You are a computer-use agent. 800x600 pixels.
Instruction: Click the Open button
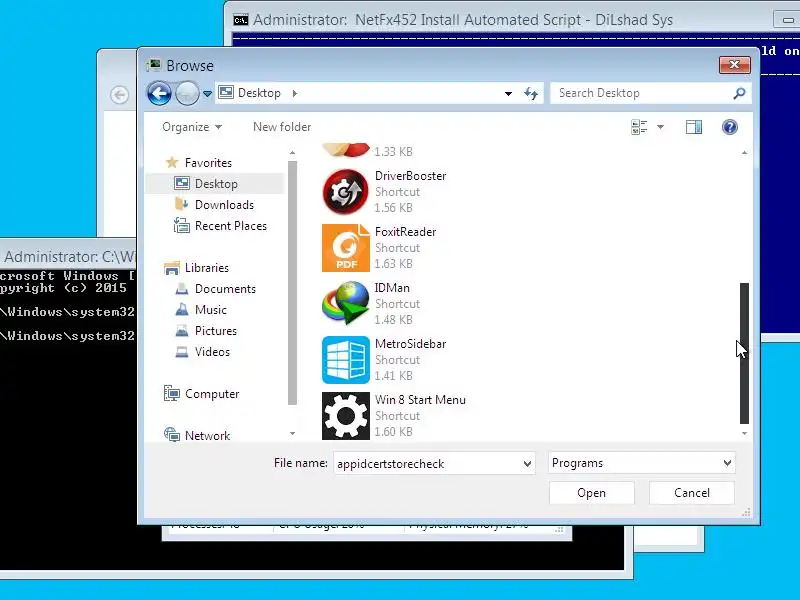(x=591, y=493)
